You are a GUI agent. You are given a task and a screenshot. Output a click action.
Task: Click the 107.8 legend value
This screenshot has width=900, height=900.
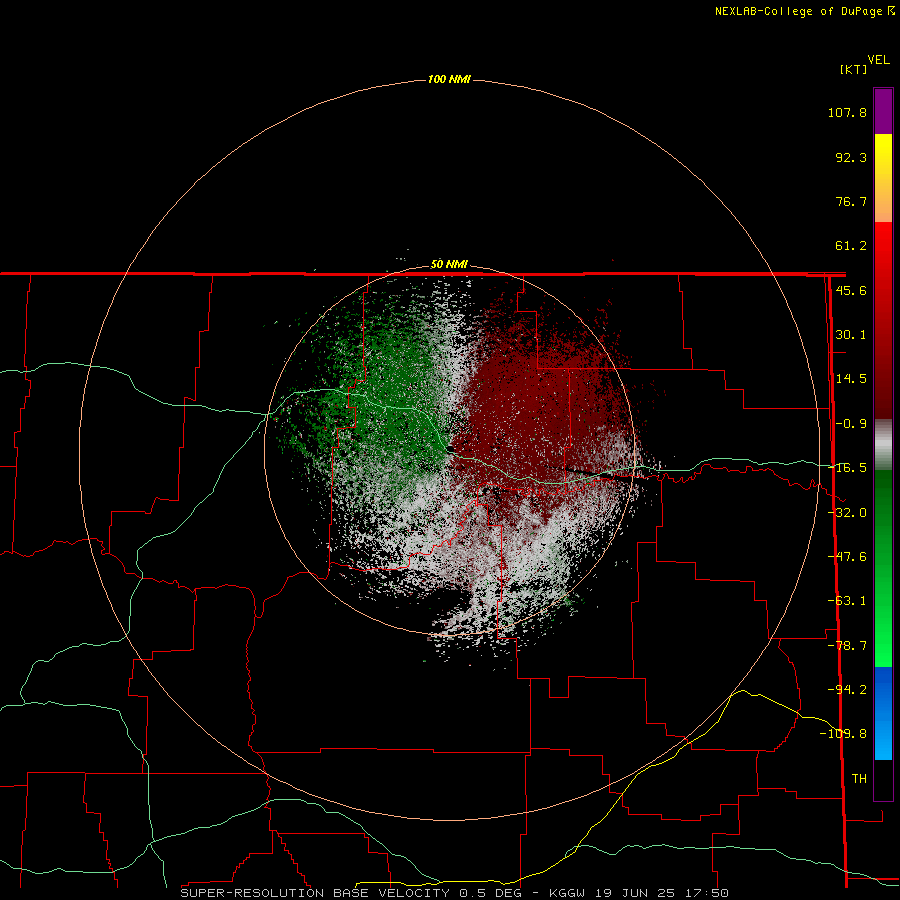tap(847, 112)
